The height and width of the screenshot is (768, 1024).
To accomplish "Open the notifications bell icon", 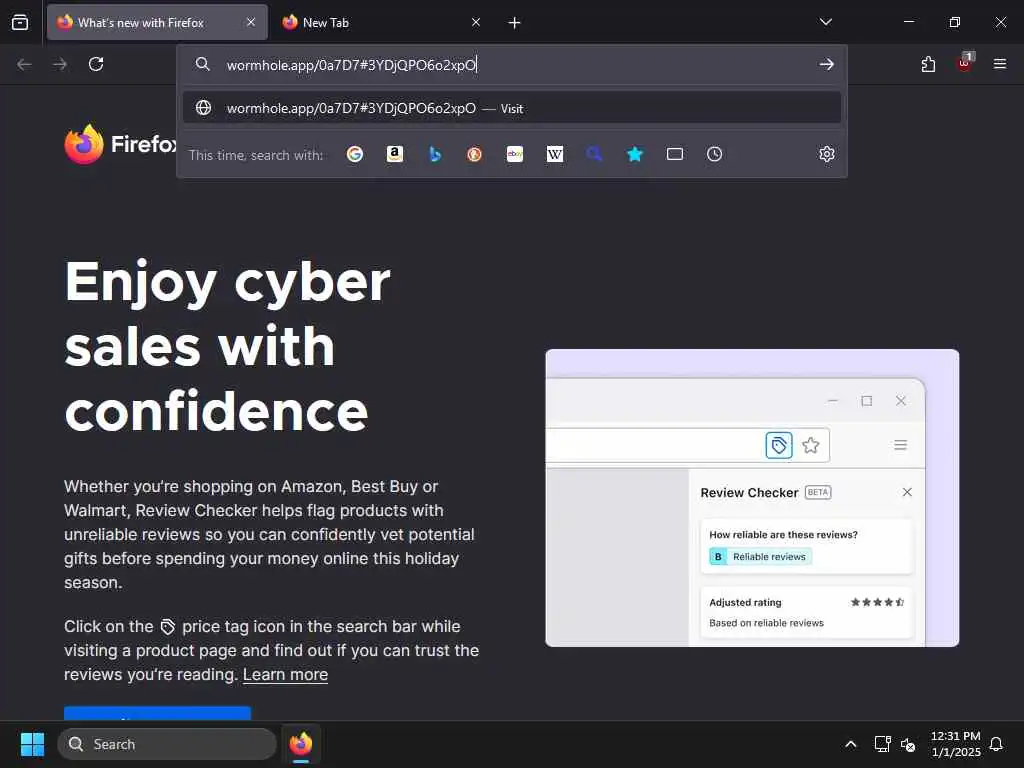I will pos(996,744).
